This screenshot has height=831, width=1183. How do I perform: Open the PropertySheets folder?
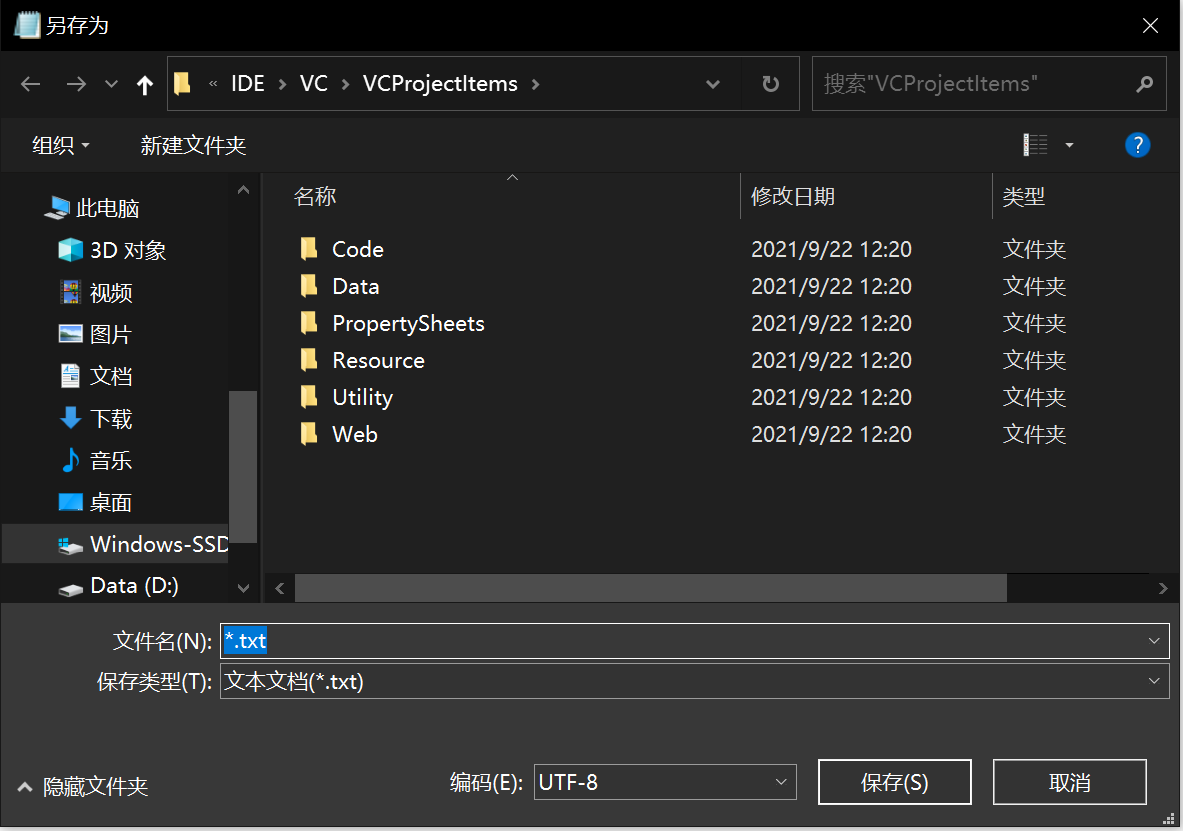click(x=406, y=322)
